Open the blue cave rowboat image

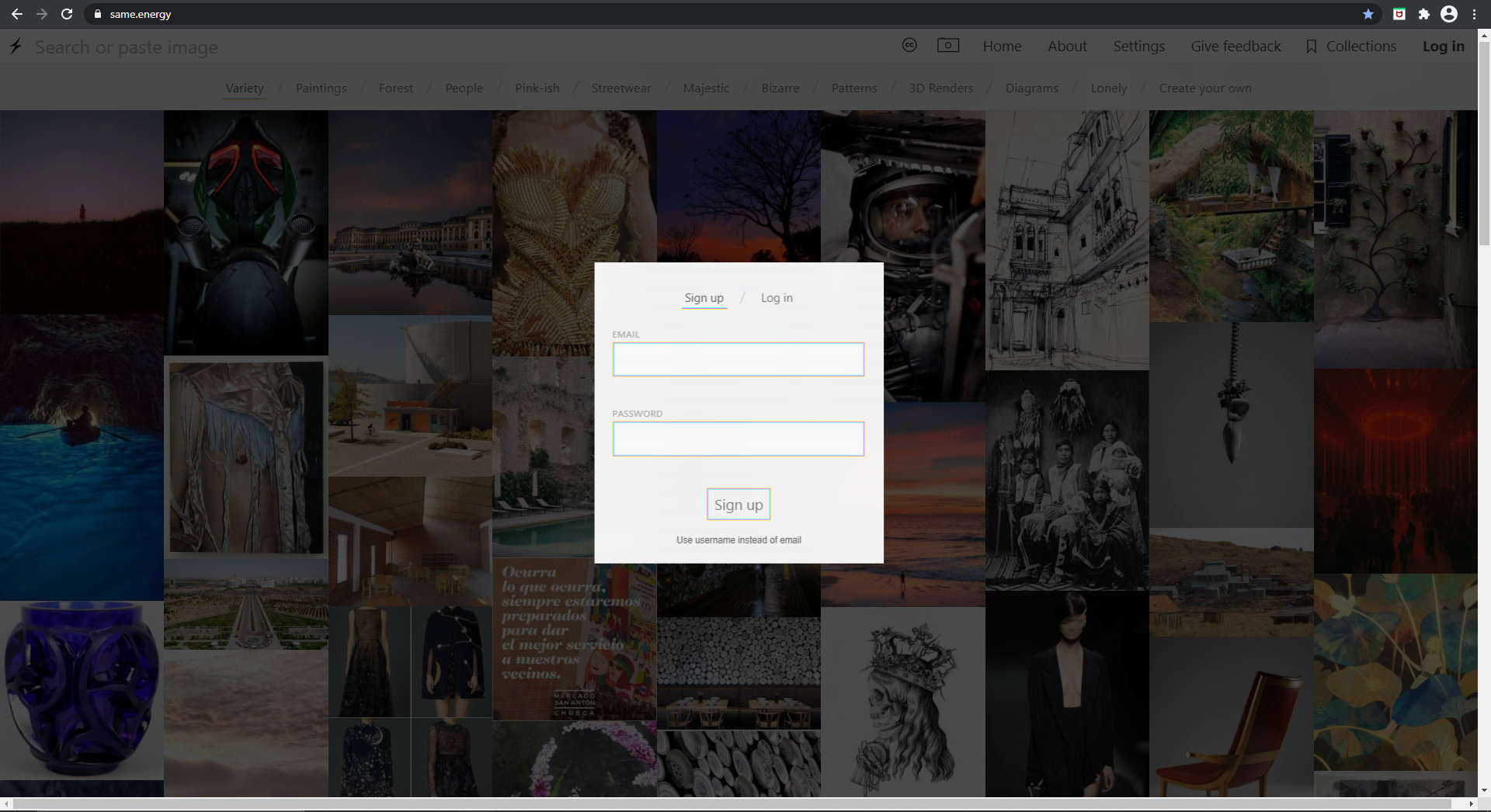click(x=82, y=457)
